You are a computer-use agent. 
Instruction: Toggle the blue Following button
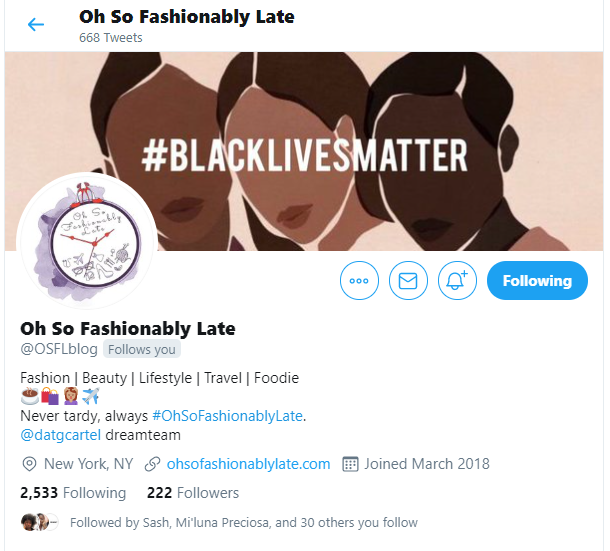pos(537,281)
